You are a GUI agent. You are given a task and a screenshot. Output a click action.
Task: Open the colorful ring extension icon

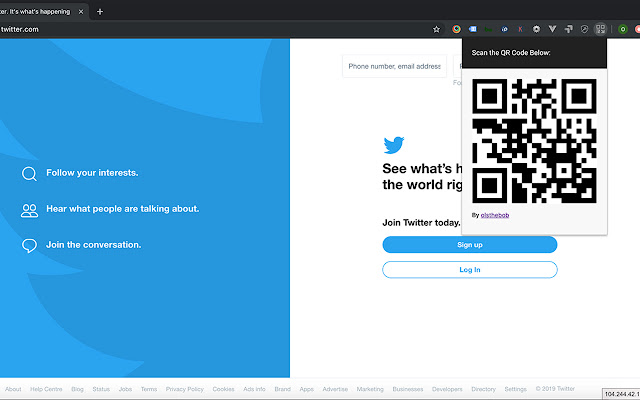pos(456,29)
